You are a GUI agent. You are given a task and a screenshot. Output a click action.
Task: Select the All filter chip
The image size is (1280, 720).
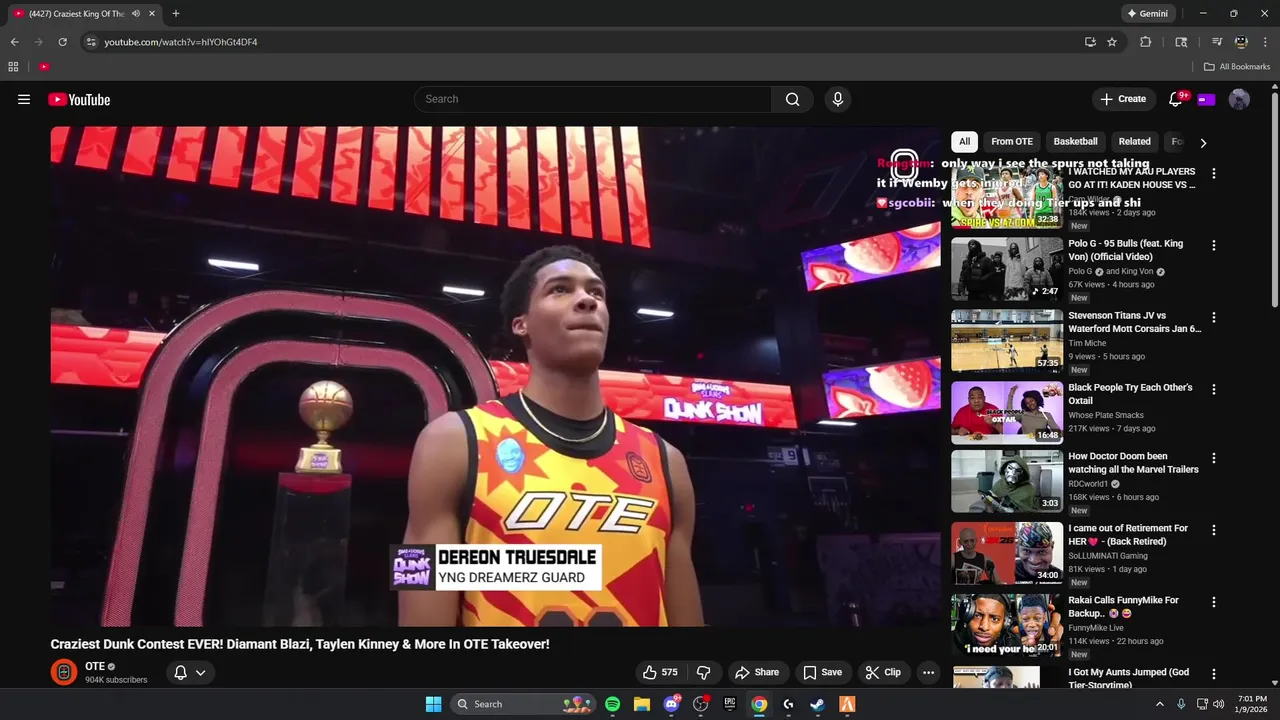964,142
